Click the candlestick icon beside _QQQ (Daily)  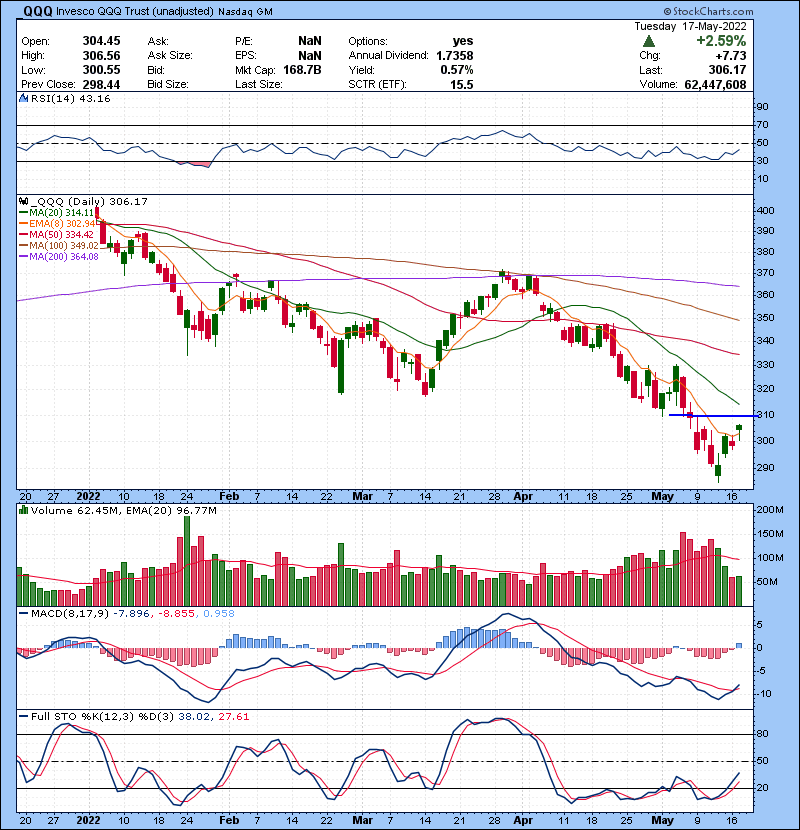tap(23, 202)
